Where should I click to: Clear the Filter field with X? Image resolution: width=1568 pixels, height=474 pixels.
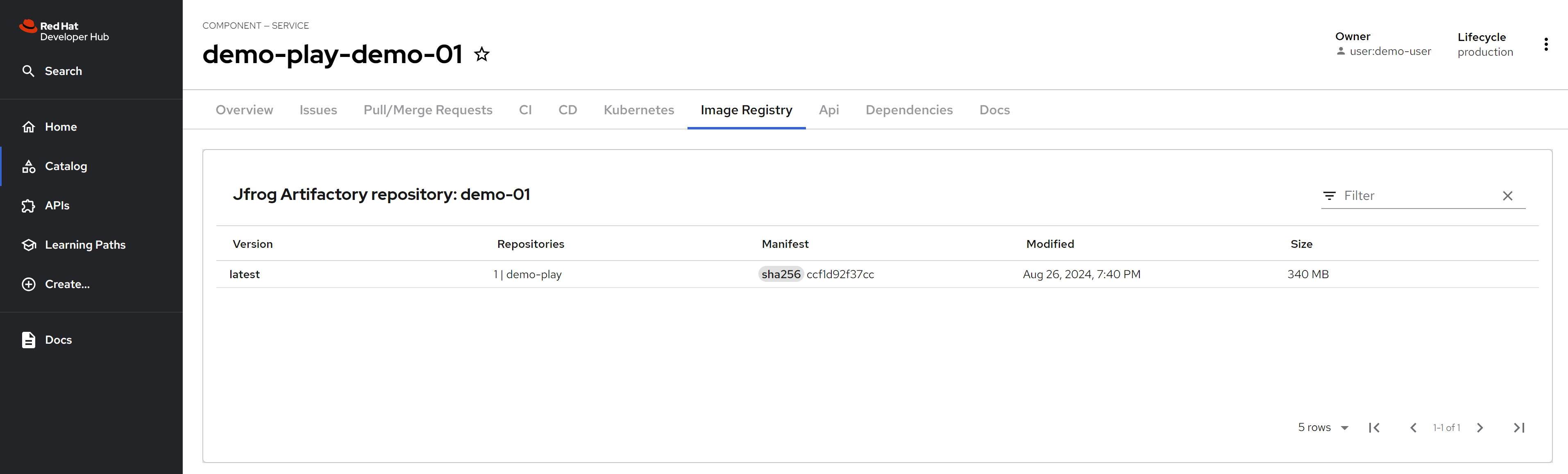(x=1507, y=196)
